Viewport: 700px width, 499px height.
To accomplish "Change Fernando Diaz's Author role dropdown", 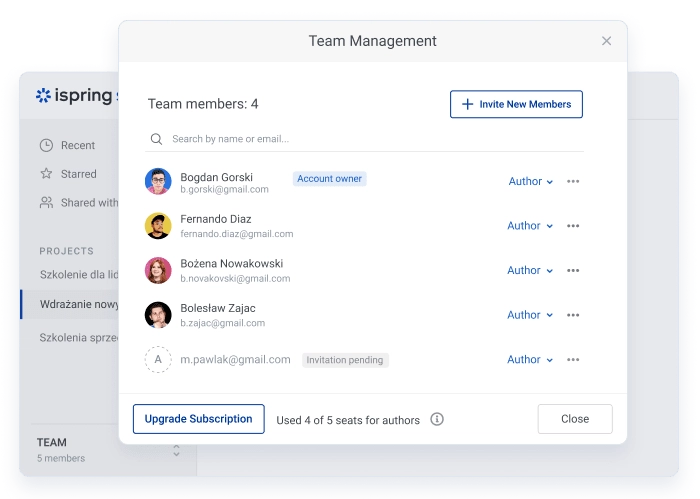I will coord(530,226).
